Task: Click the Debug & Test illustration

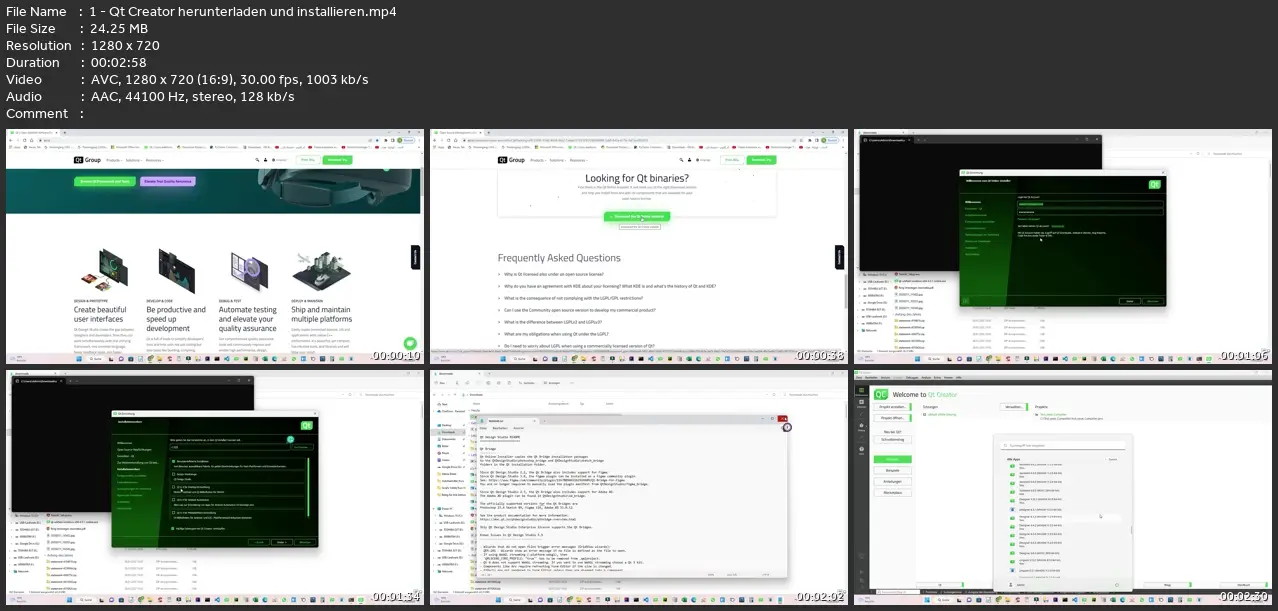Action: click(x=247, y=270)
